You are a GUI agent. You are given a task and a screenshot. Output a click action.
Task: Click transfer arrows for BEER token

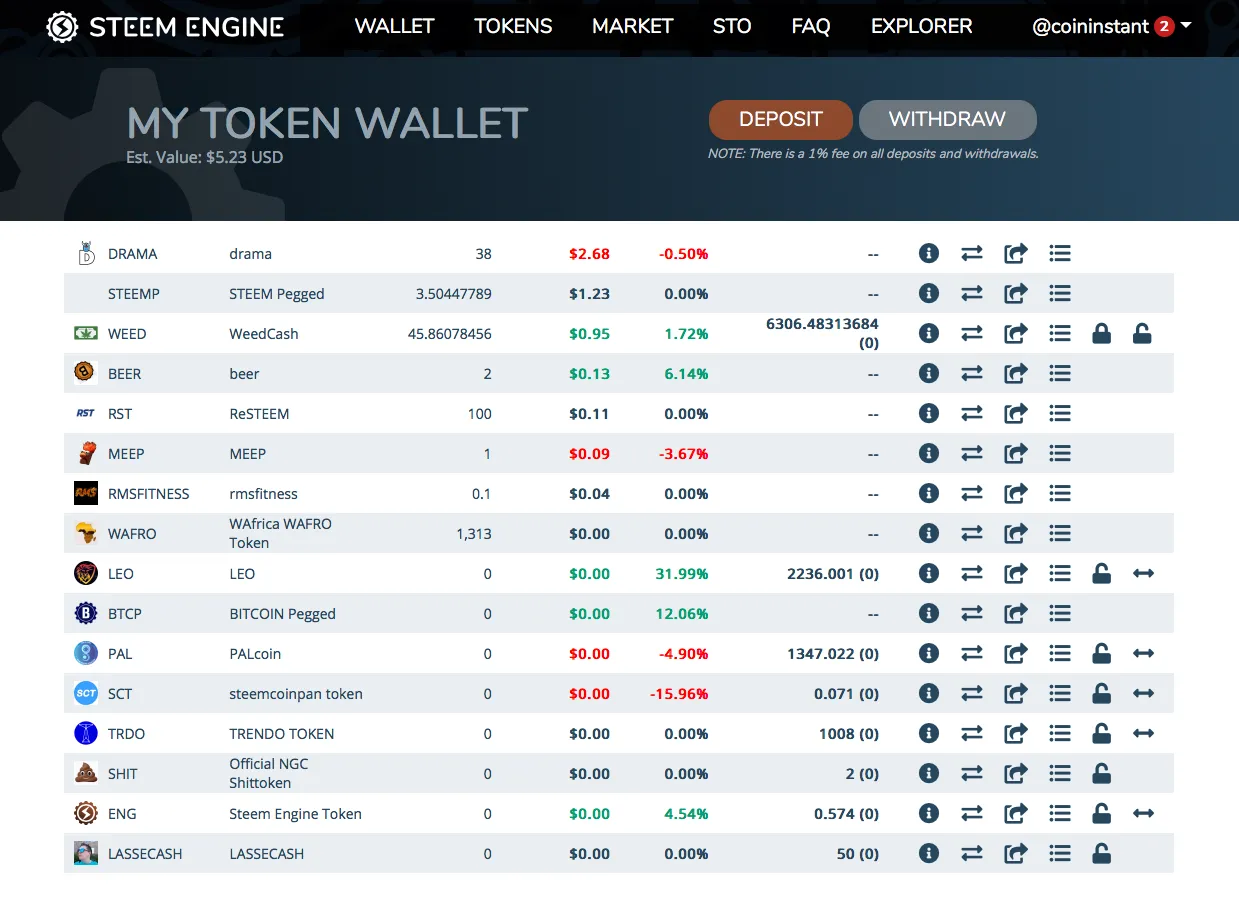tap(972, 374)
